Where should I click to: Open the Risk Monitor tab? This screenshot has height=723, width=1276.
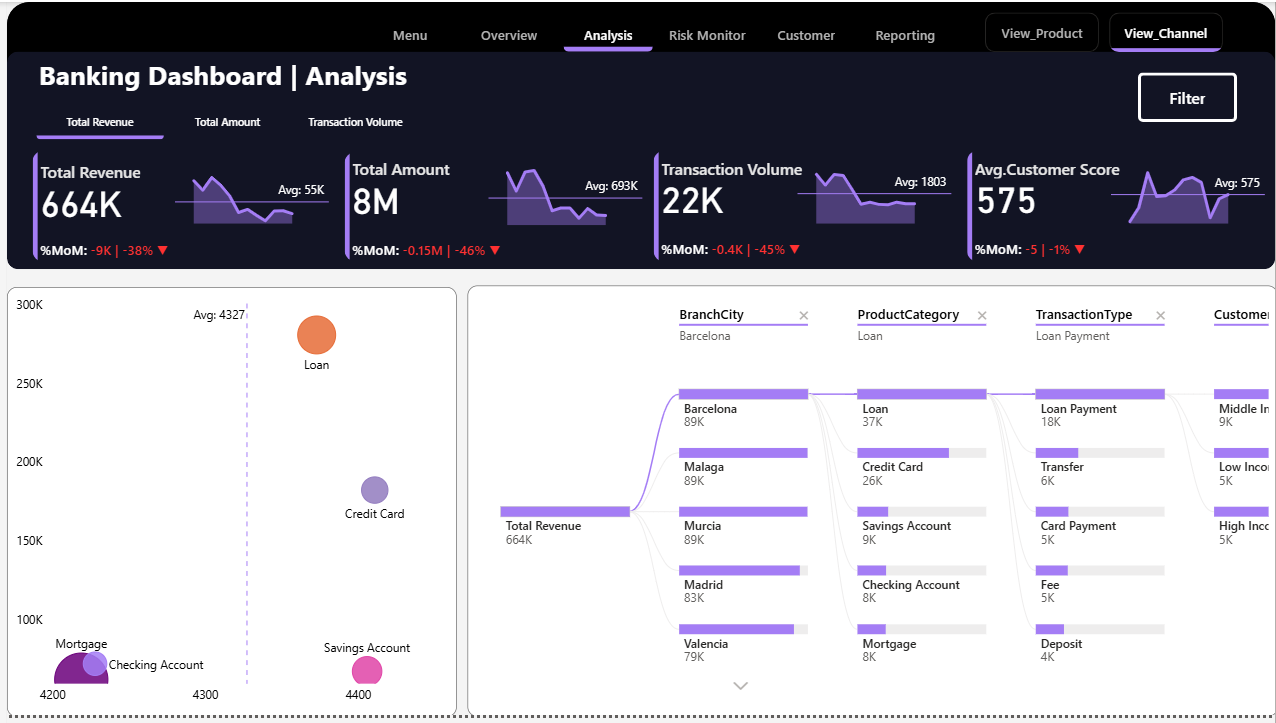pyautogui.click(x=707, y=35)
